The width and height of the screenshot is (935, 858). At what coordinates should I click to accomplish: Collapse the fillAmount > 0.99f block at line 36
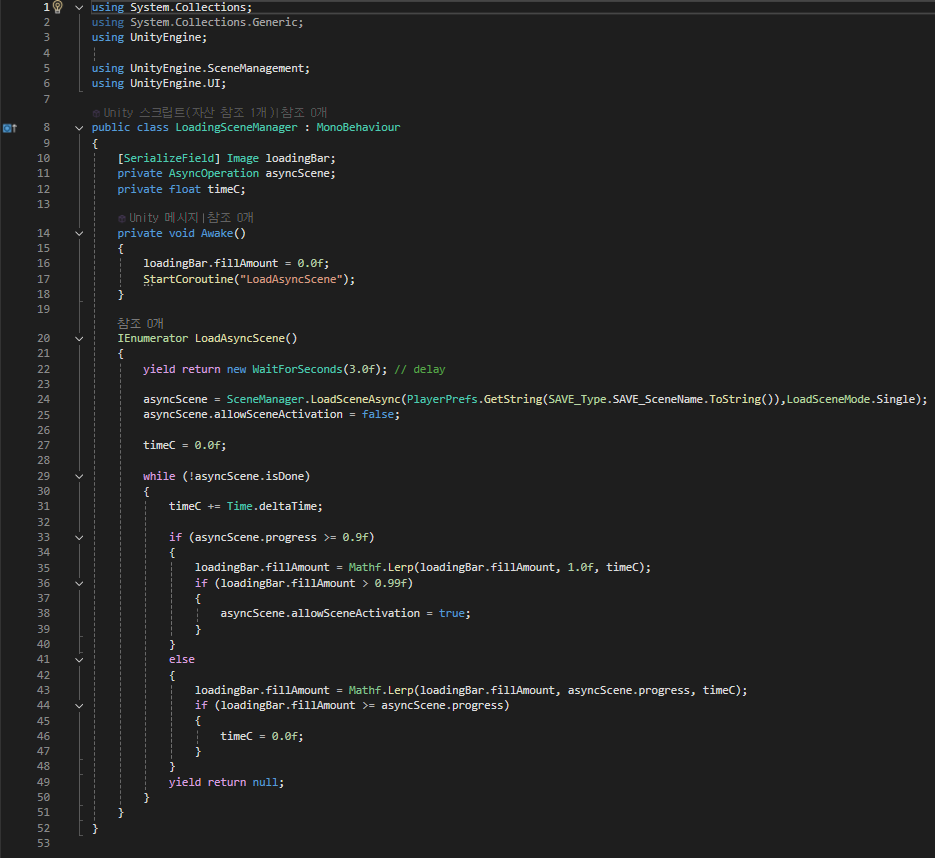point(79,584)
